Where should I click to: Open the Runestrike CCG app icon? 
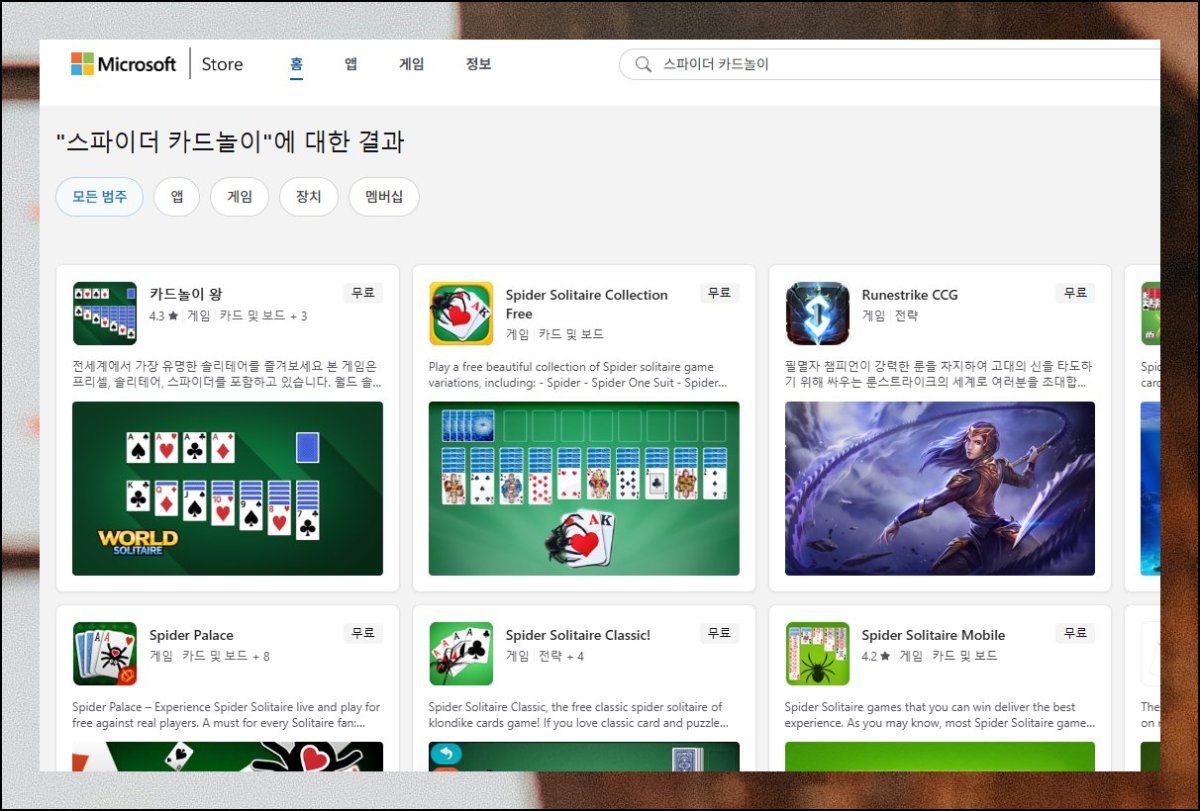point(817,313)
